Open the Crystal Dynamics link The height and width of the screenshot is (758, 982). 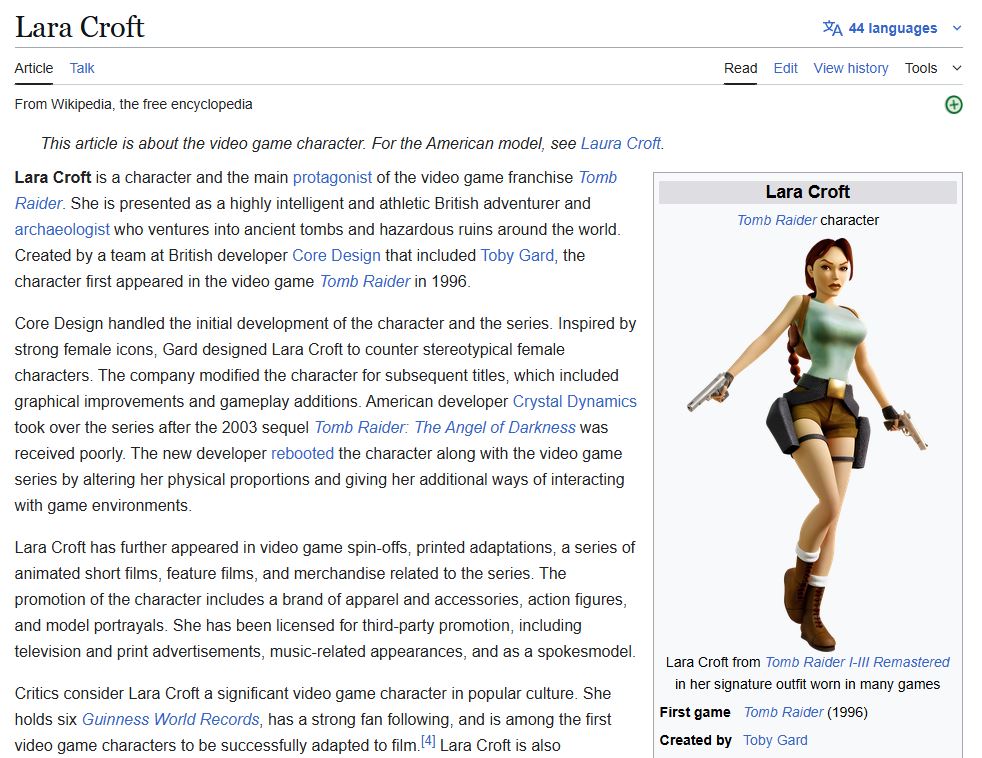tap(574, 401)
